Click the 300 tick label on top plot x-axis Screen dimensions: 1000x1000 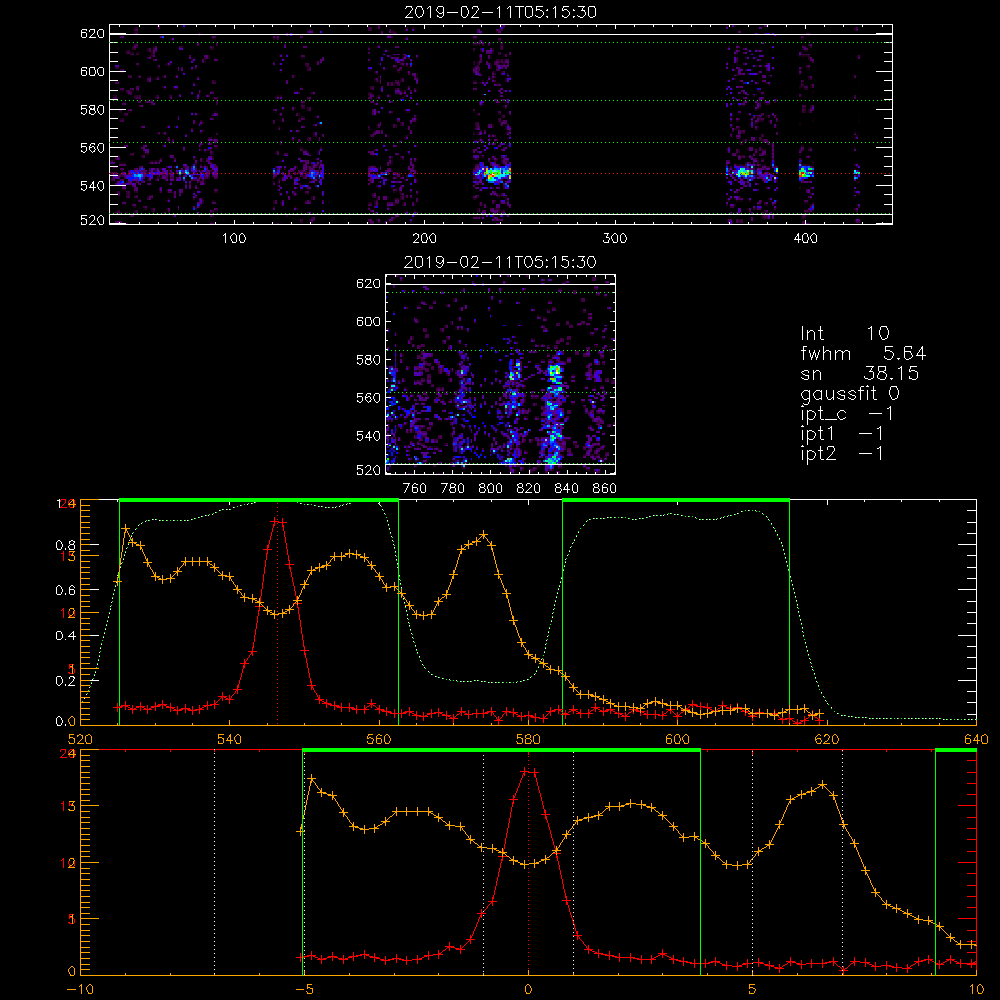615,239
